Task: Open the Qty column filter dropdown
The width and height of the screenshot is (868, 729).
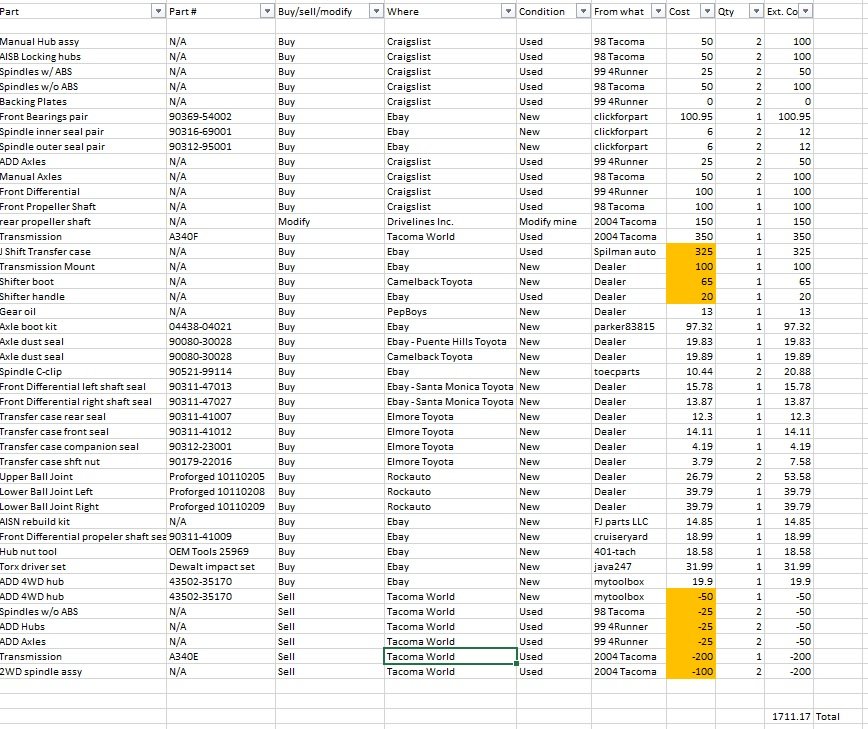Action: [756, 11]
